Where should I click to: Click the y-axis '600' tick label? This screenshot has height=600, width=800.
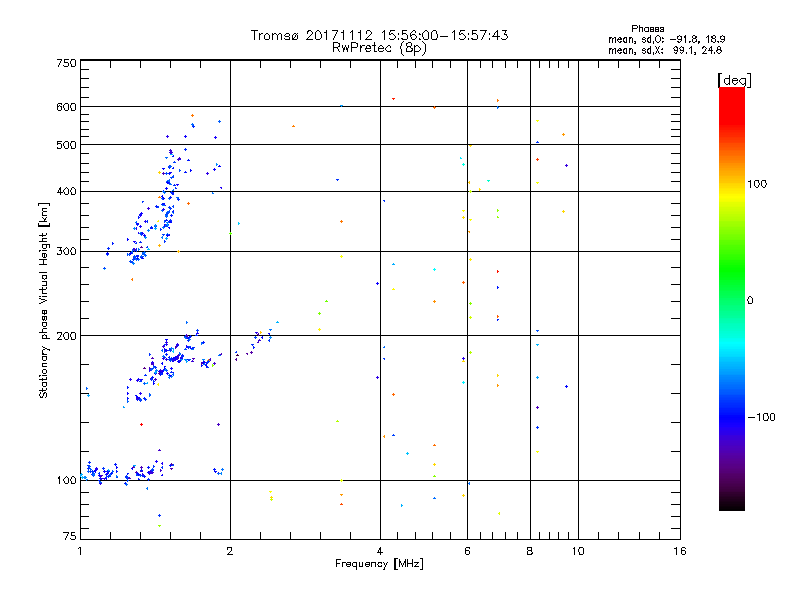click(66, 107)
